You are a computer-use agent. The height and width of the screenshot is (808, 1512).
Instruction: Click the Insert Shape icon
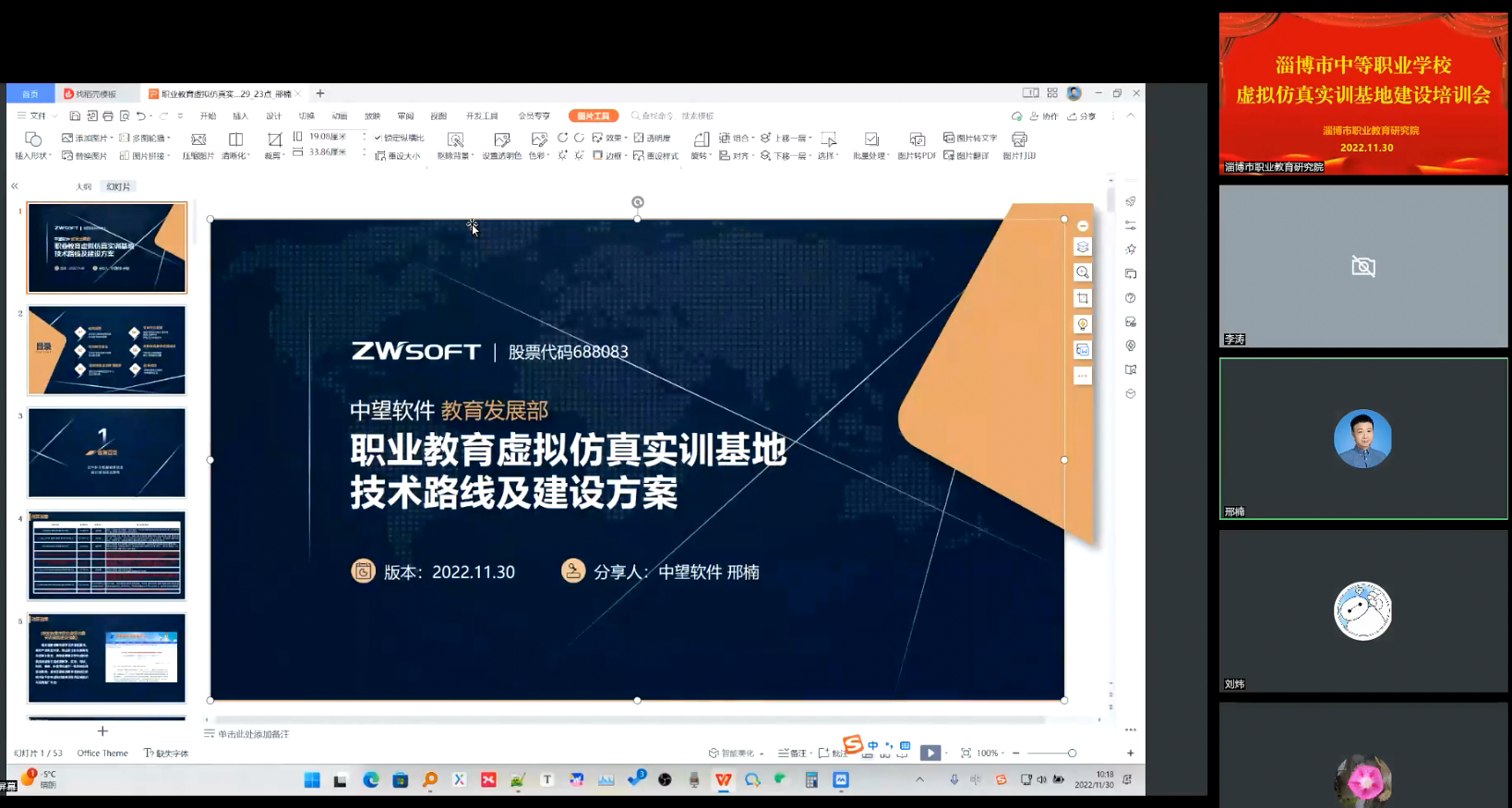point(33,139)
